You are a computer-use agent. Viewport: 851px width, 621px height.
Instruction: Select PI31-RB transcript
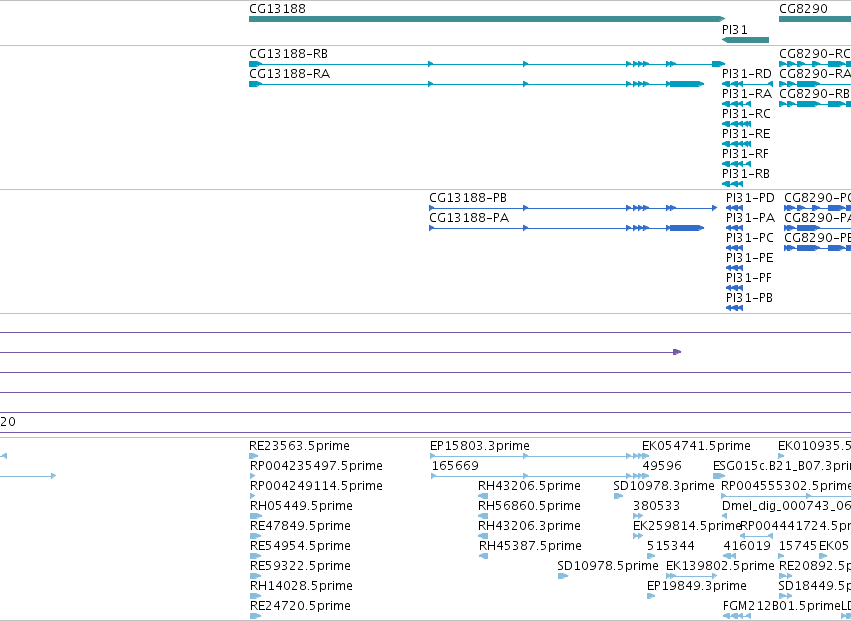(x=733, y=184)
